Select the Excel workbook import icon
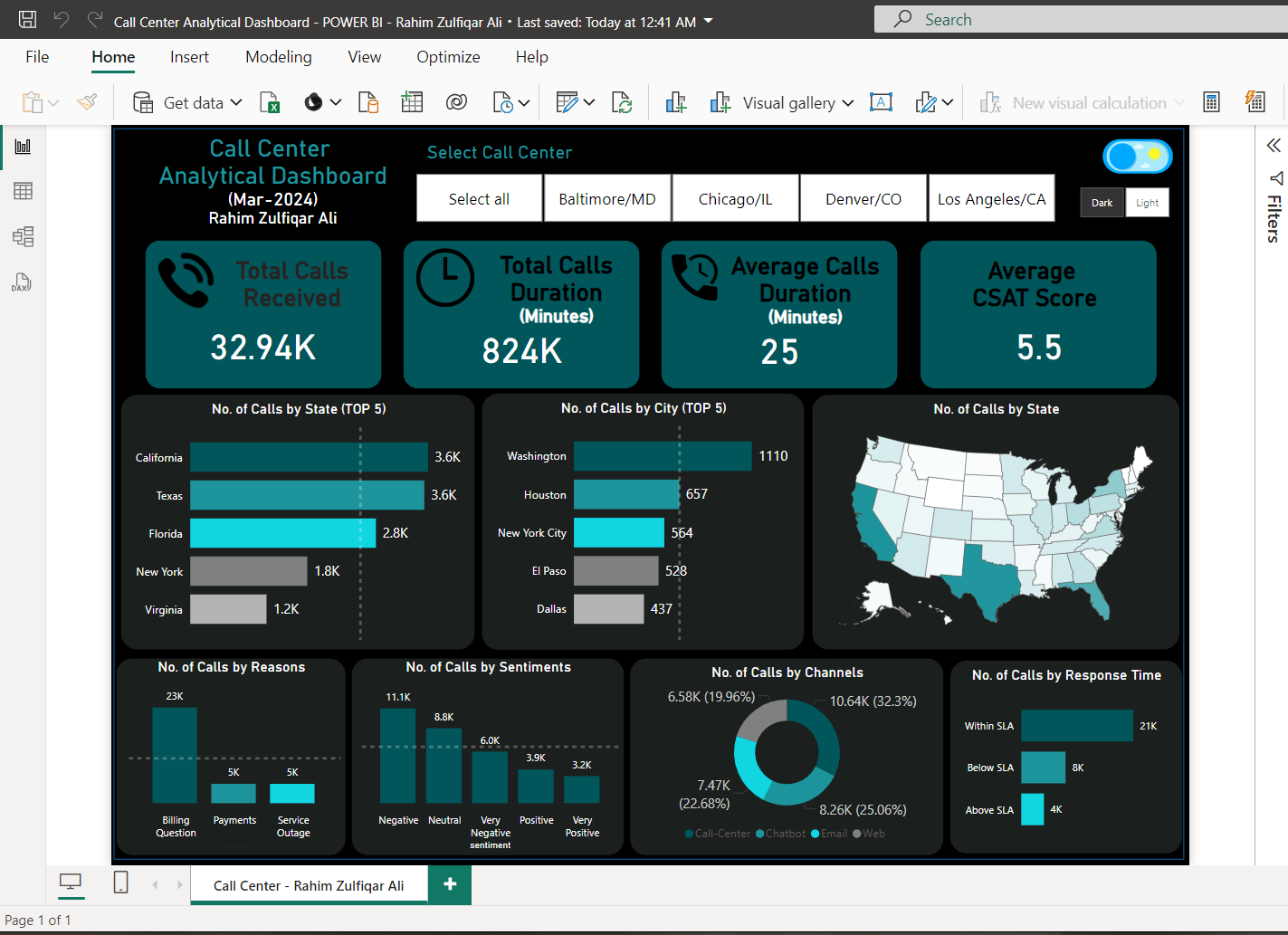 pyautogui.click(x=269, y=102)
